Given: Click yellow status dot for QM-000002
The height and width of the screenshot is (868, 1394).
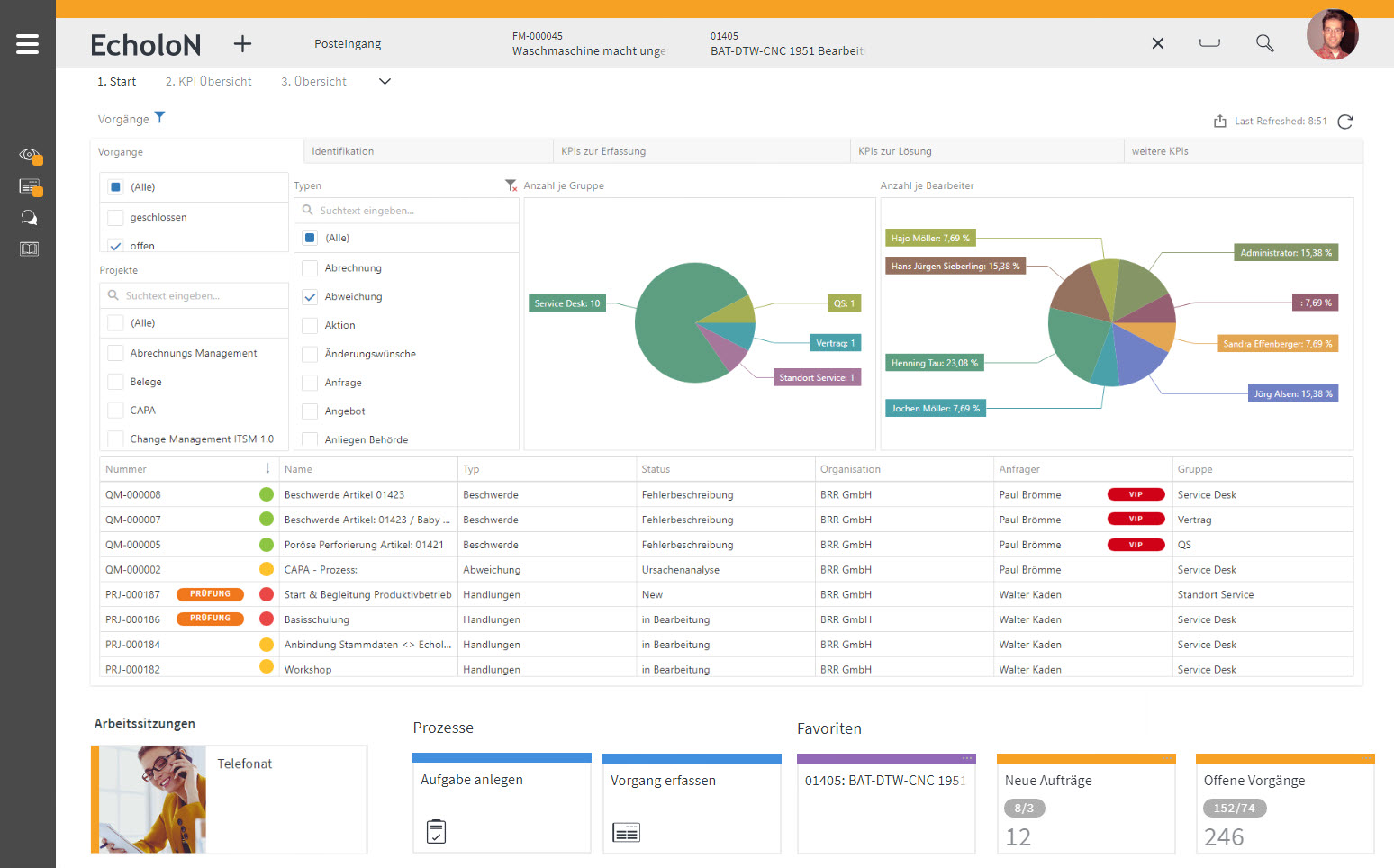Looking at the screenshot, I should [267, 569].
